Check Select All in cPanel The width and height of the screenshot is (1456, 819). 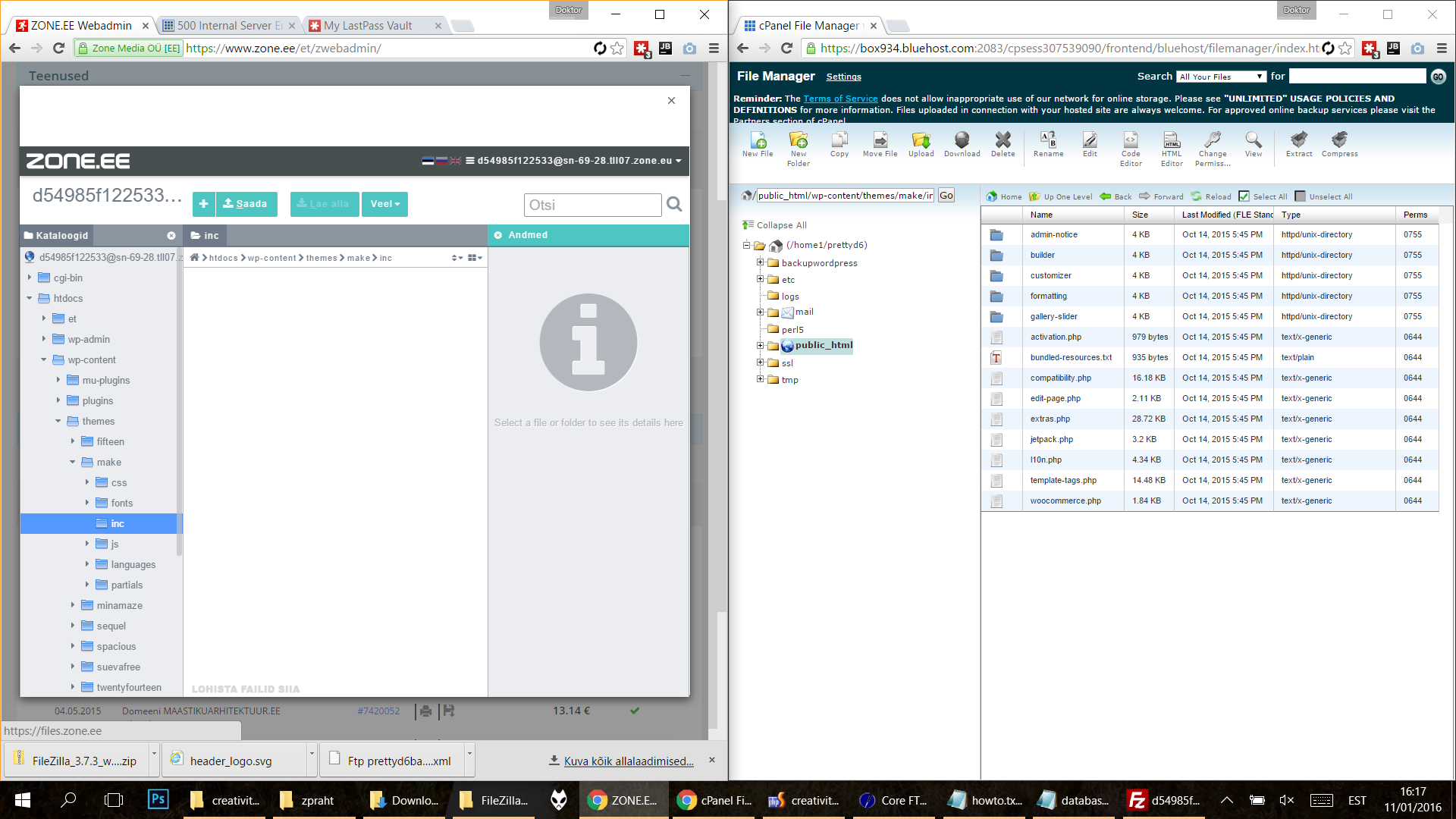pos(1244,196)
